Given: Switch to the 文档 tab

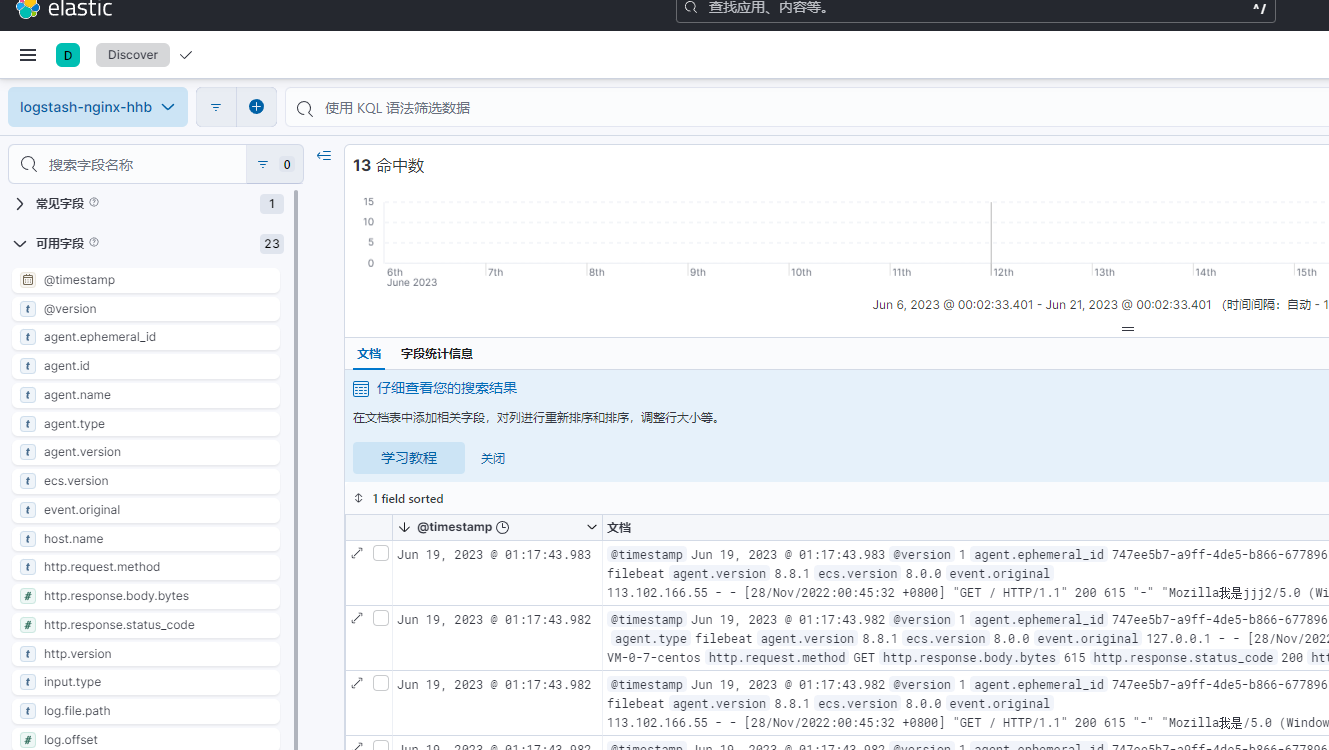Looking at the screenshot, I should point(369,354).
